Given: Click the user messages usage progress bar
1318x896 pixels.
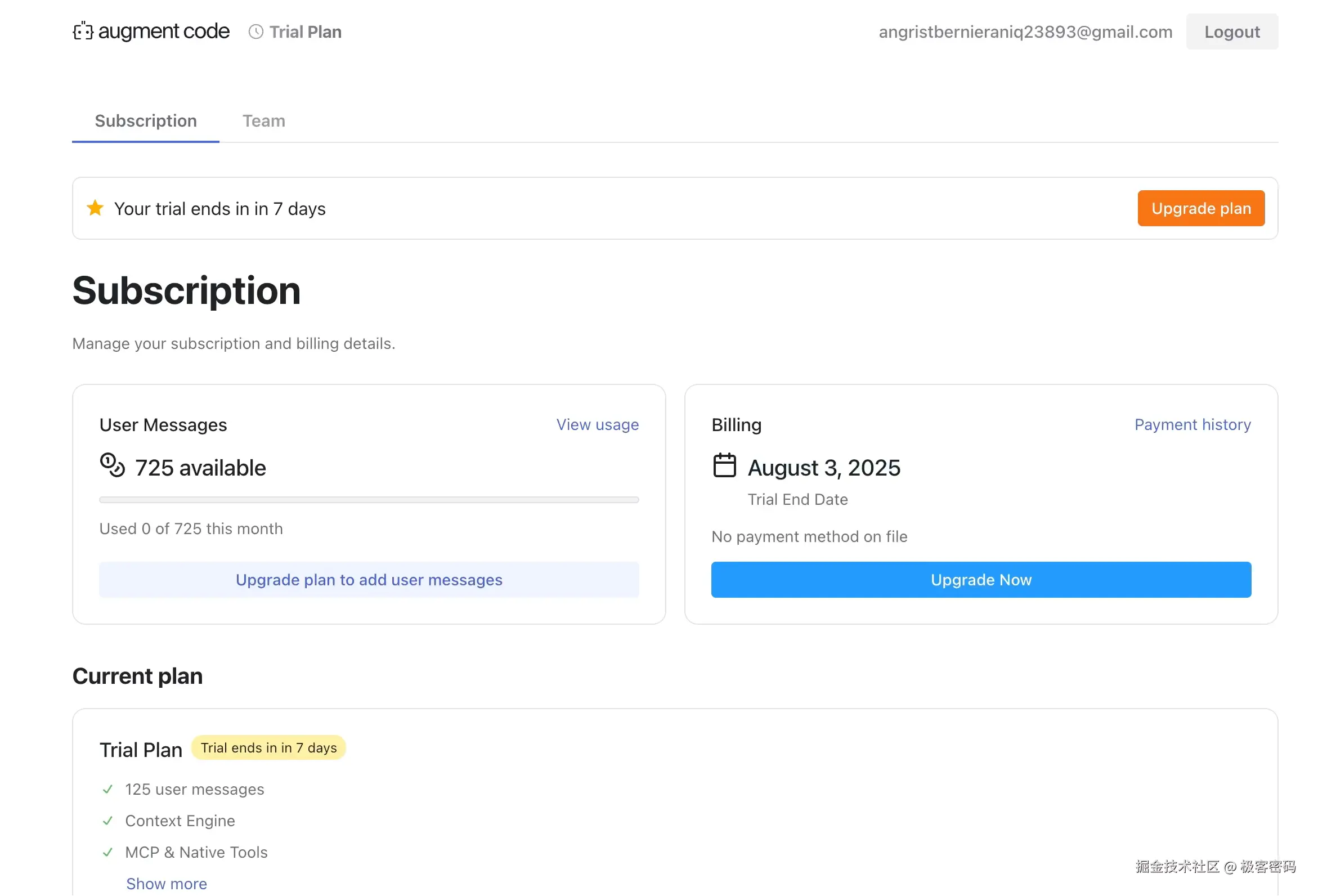Looking at the screenshot, I should pos(369,500).
